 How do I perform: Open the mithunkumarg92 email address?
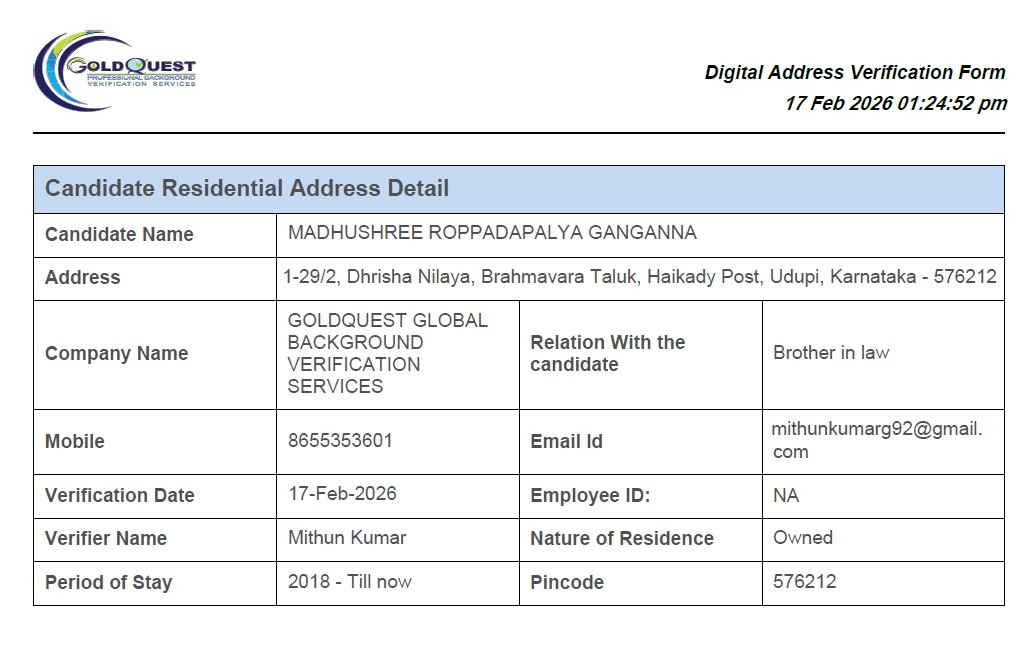(x=876, y=440)
